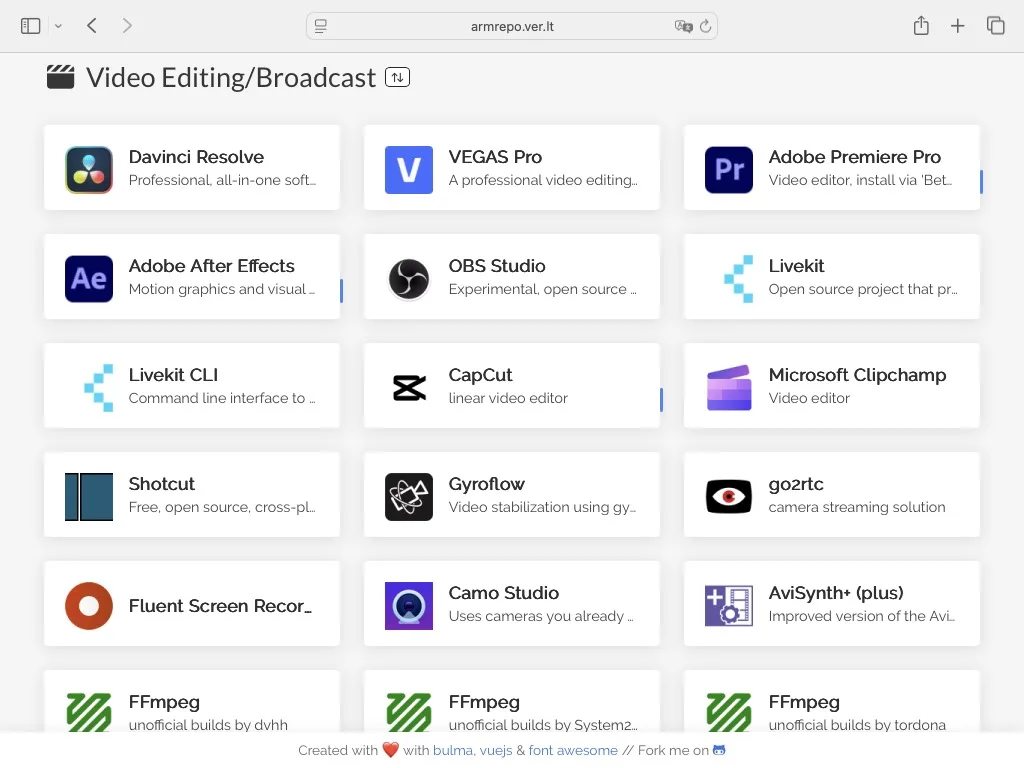The height and width of the screenshot is (768, 1024).
Task: Click the text 'Command line interface to ...'
Action: (x=222, y=398)
